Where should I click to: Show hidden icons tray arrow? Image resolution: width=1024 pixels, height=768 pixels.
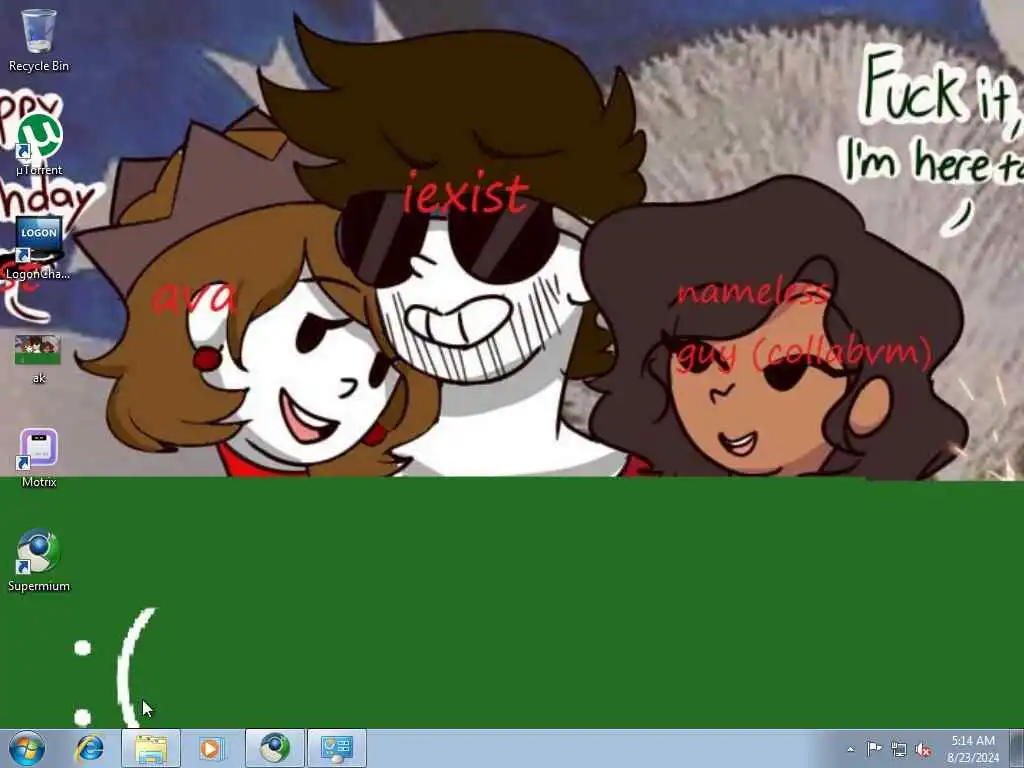pyautogui.click(x=850, y=750)
